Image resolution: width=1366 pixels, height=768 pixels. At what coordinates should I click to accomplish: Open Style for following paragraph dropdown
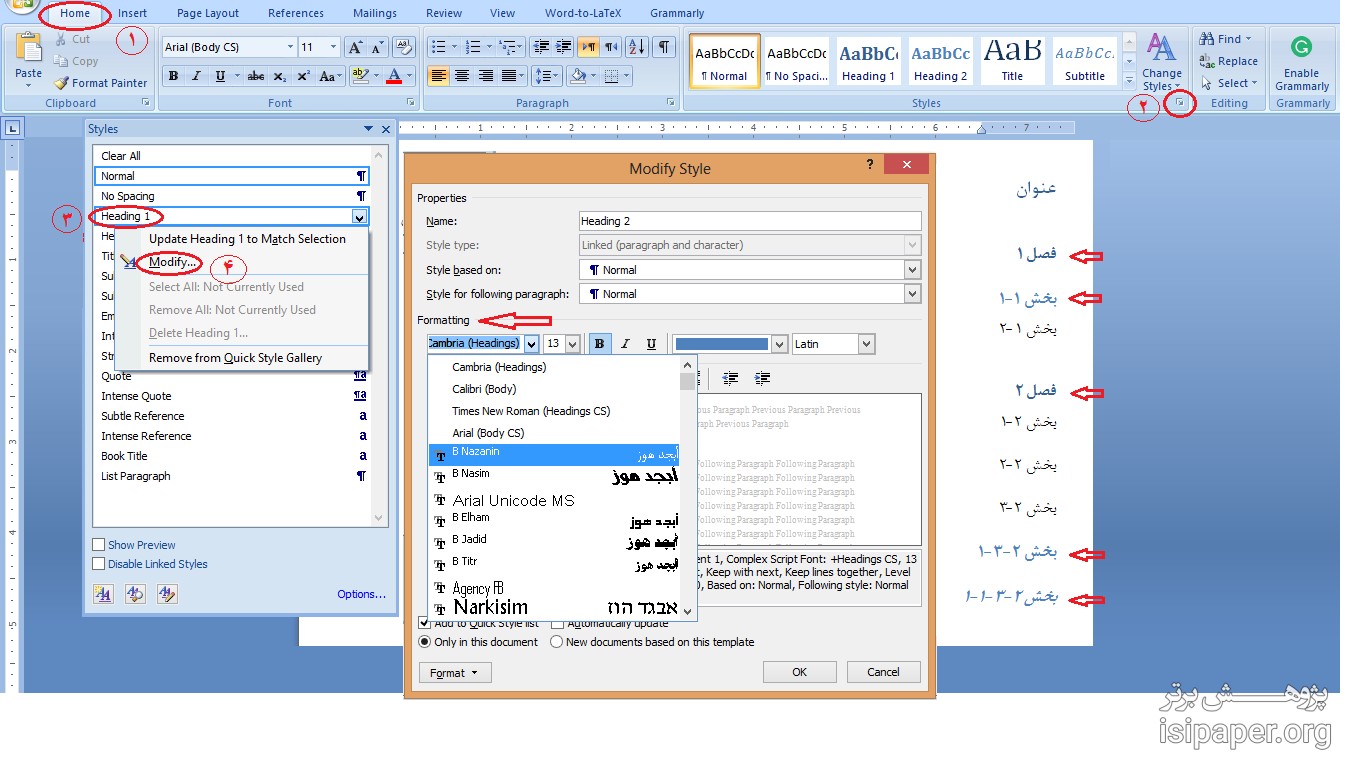pos(912,294)
